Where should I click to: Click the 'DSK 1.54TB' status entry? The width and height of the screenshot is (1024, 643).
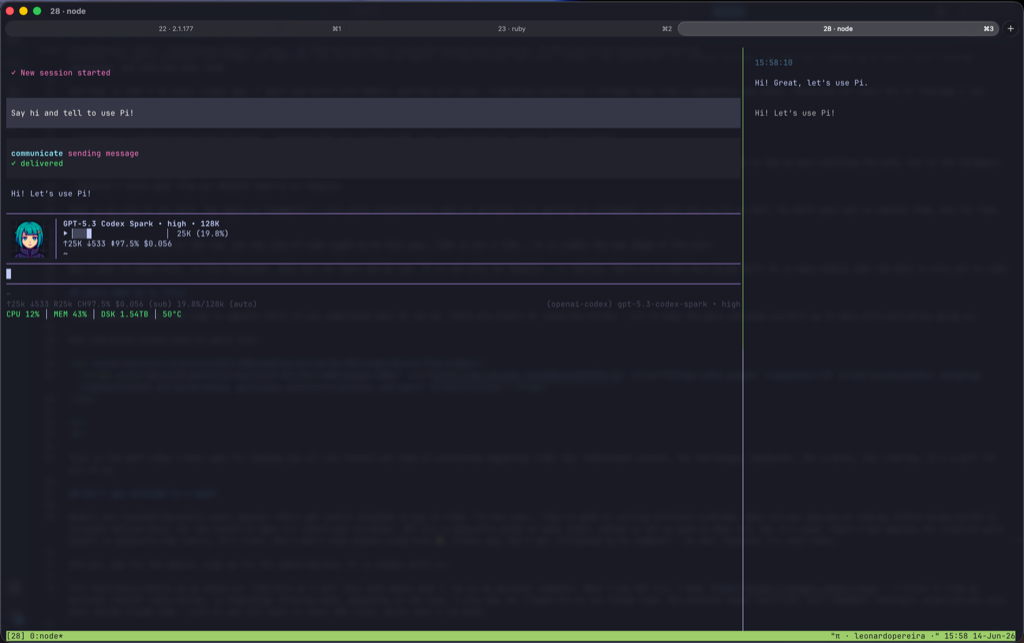coord(124,315)
